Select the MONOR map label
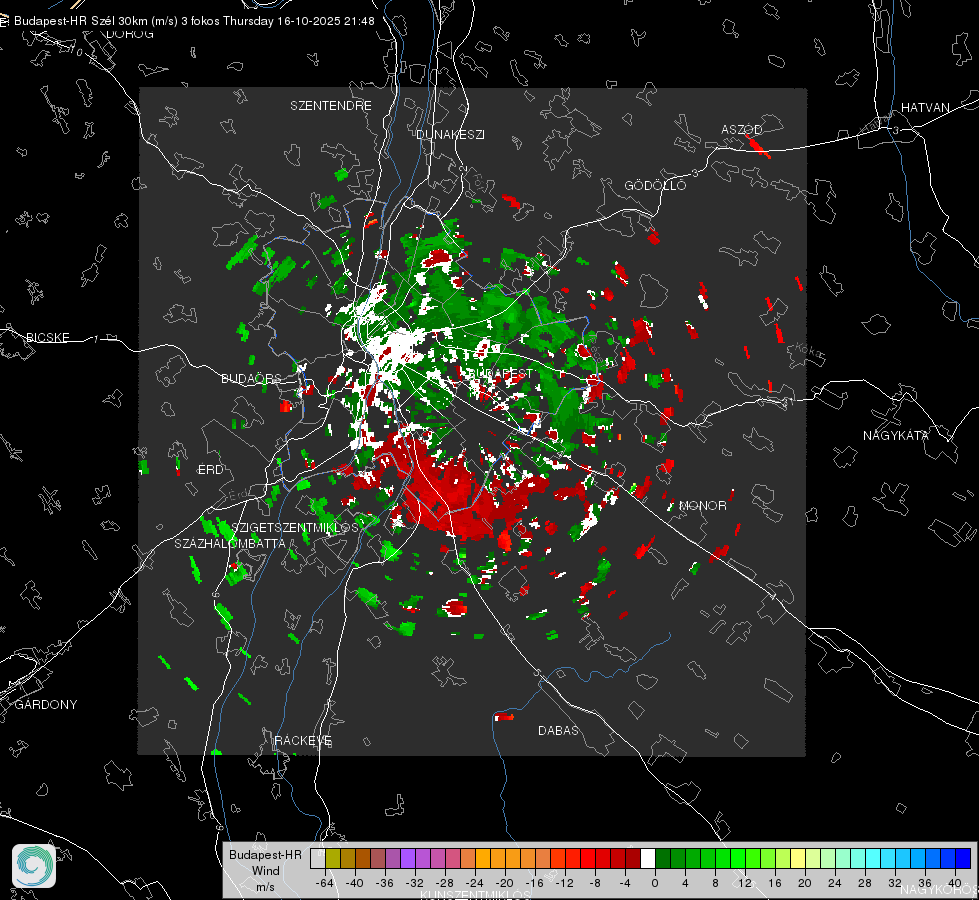This screenshot has height=900, width=979. click(x=702, y=505)
